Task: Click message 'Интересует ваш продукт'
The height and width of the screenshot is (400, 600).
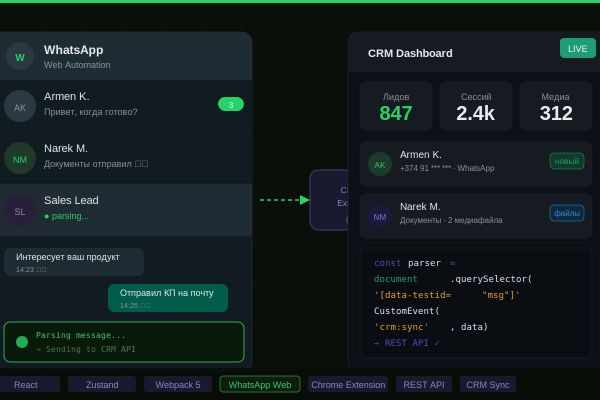Action: click(x=74, y=262)
